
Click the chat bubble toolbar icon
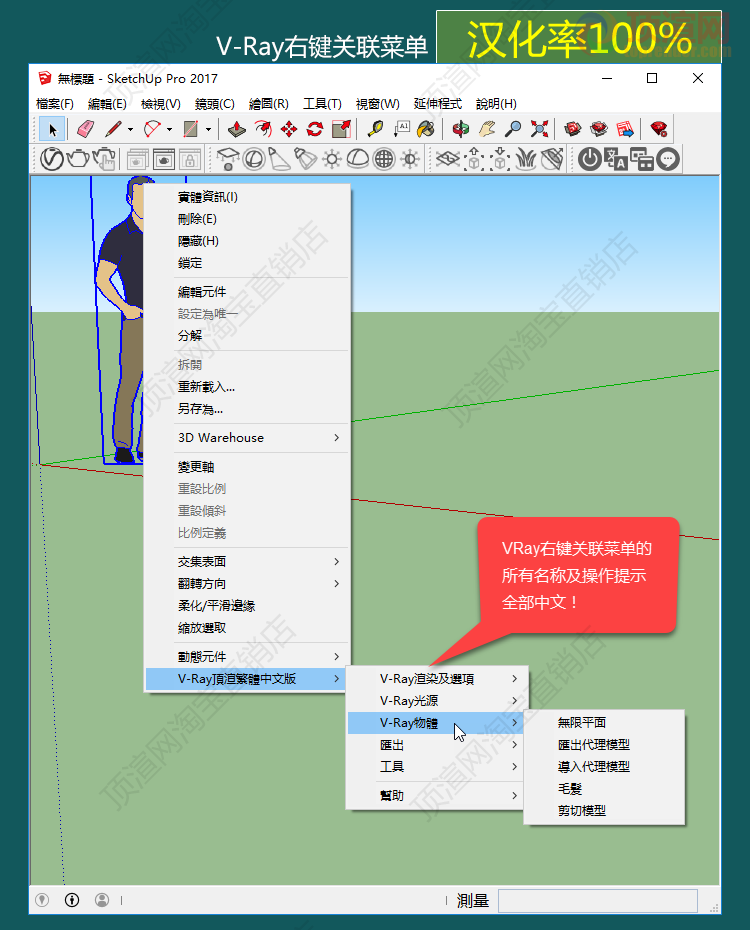click(668, 160)
